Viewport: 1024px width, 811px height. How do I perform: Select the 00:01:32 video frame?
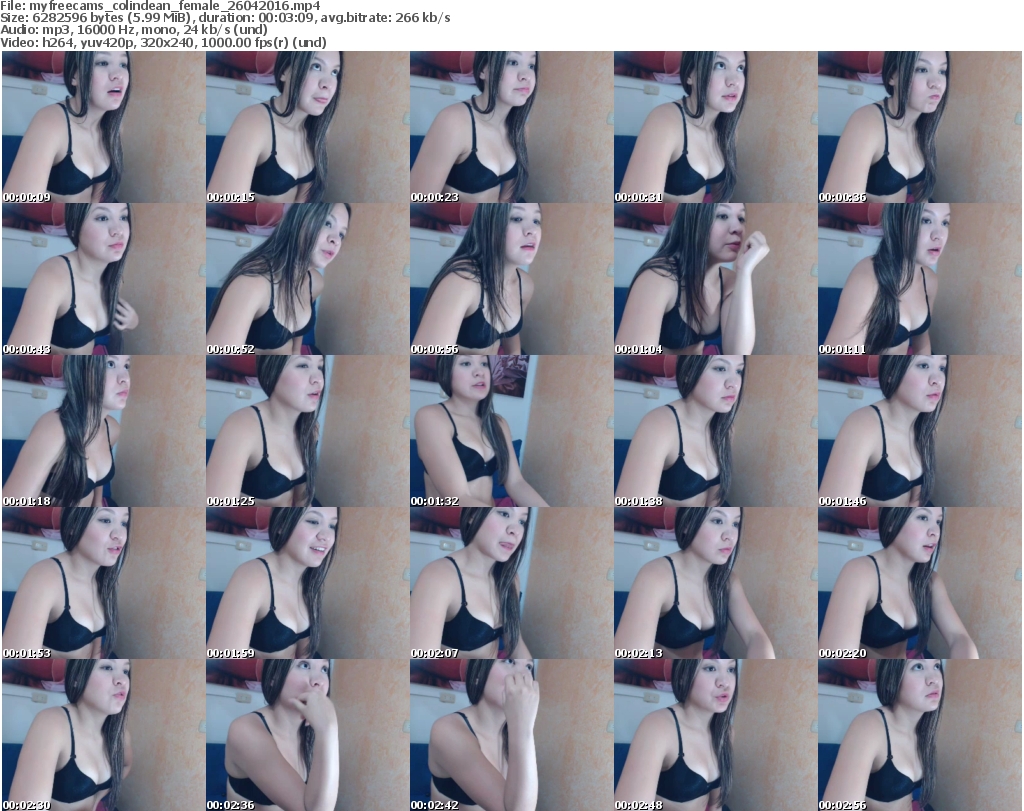point(511,432)
